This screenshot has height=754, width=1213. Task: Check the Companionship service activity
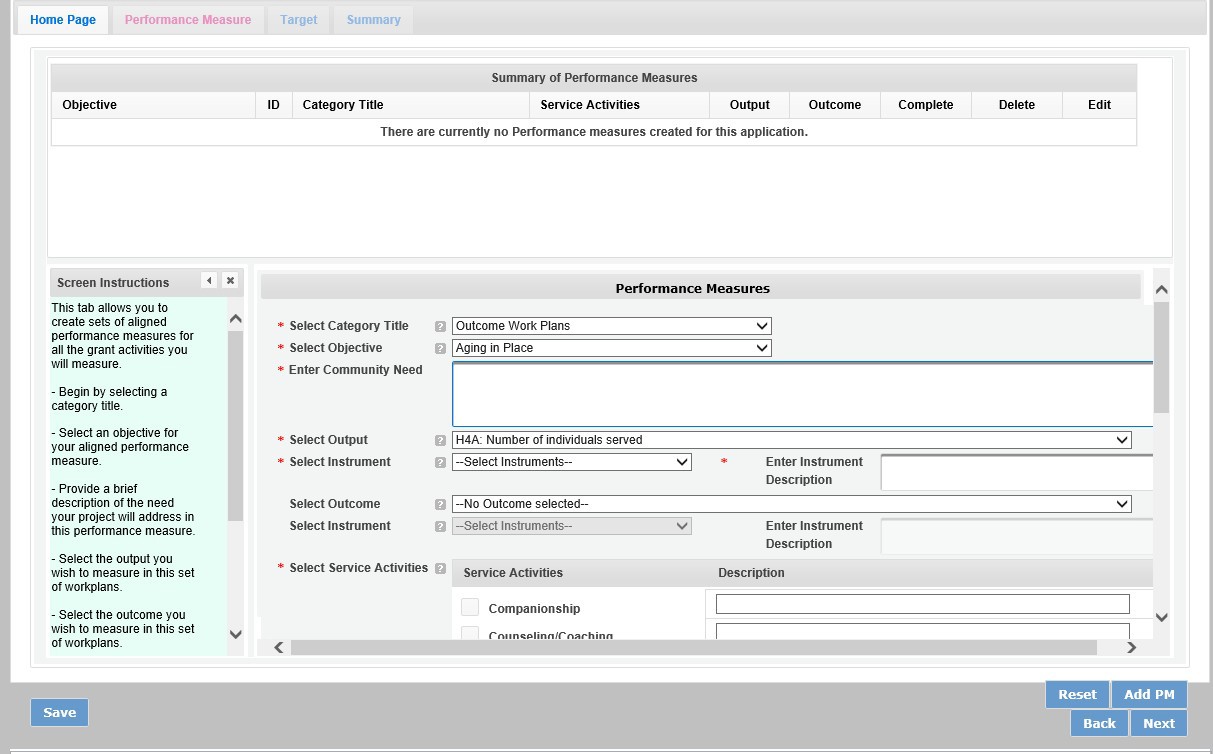(x=470, y=607)
